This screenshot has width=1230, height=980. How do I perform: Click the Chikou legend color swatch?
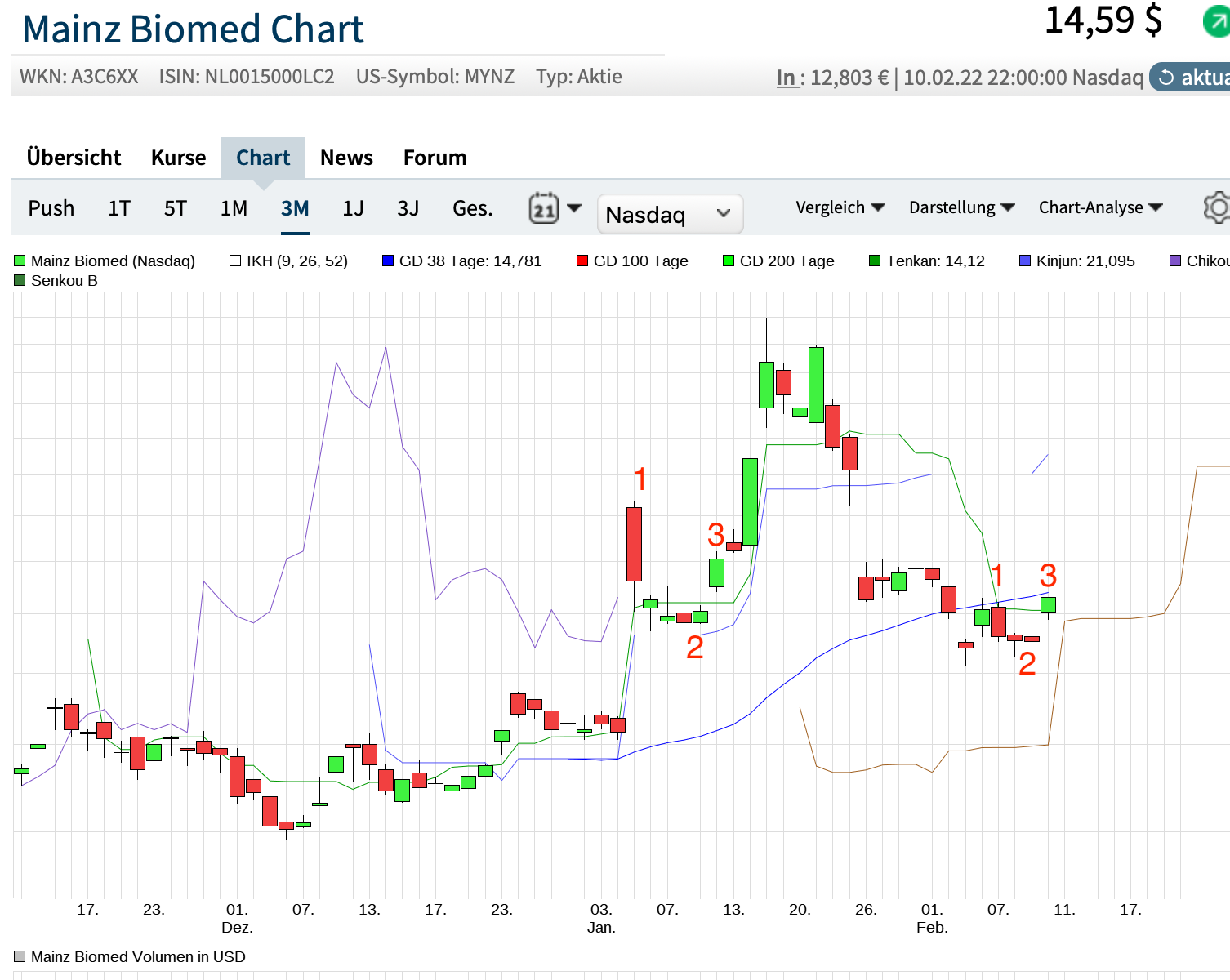[1175, 261]
